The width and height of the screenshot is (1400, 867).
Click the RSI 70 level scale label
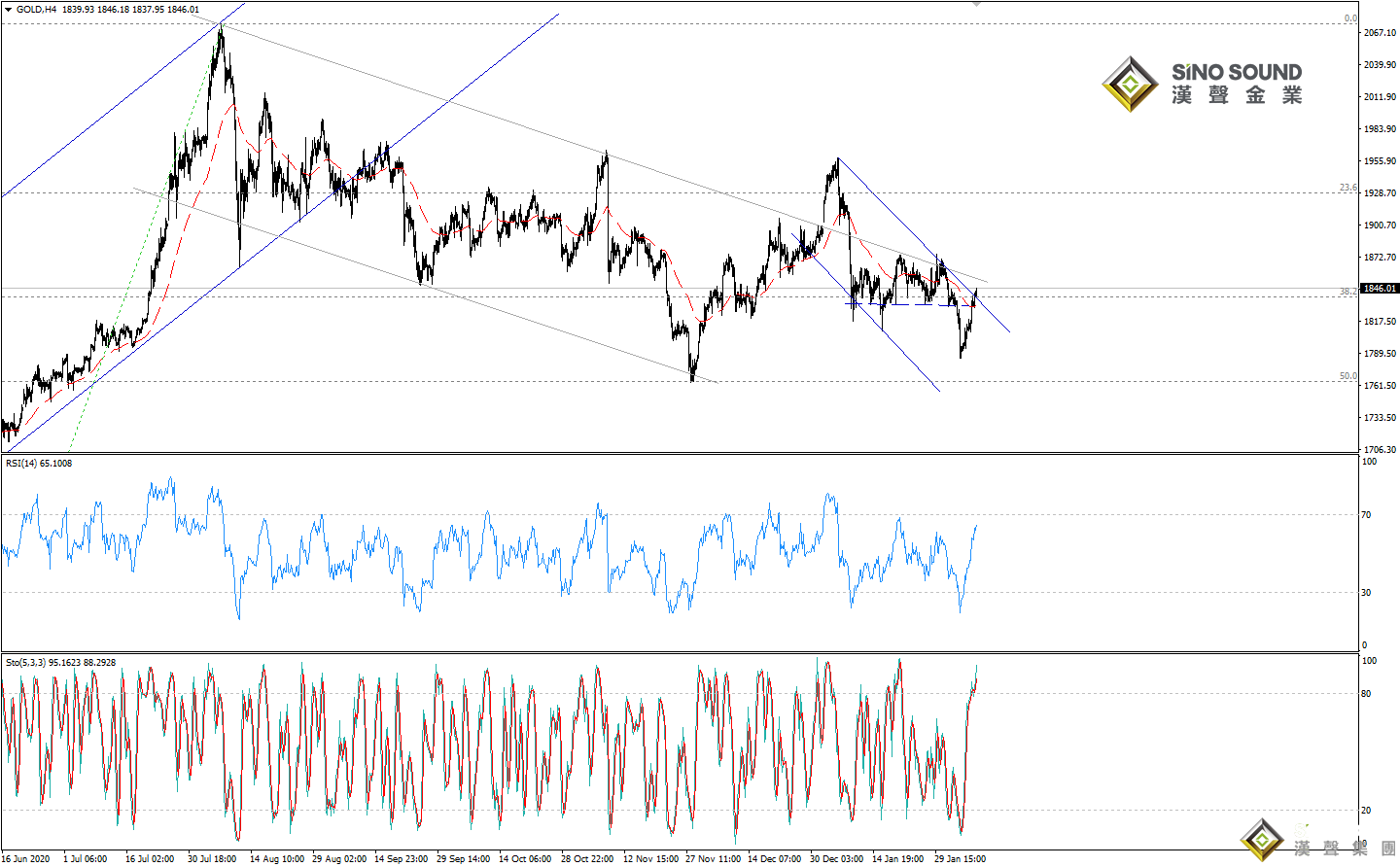pyautogui.click(x=1368, y=515)
